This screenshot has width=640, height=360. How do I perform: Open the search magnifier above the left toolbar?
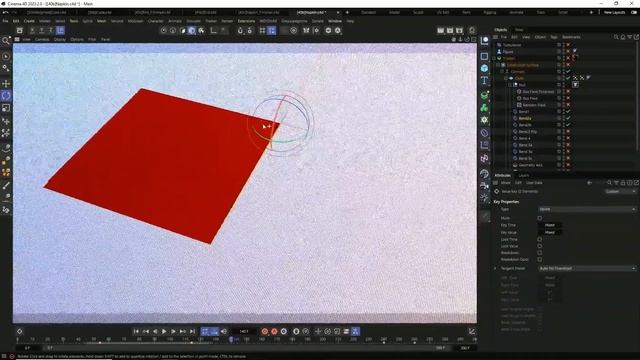click(5, 40)
